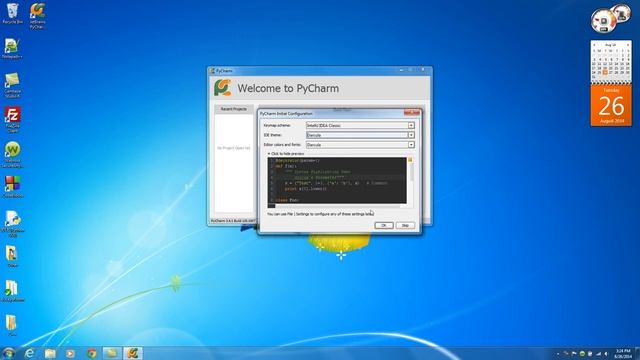Open the bottom yellow folder on the desktop

pyautogui.click(x=12, y=325)
